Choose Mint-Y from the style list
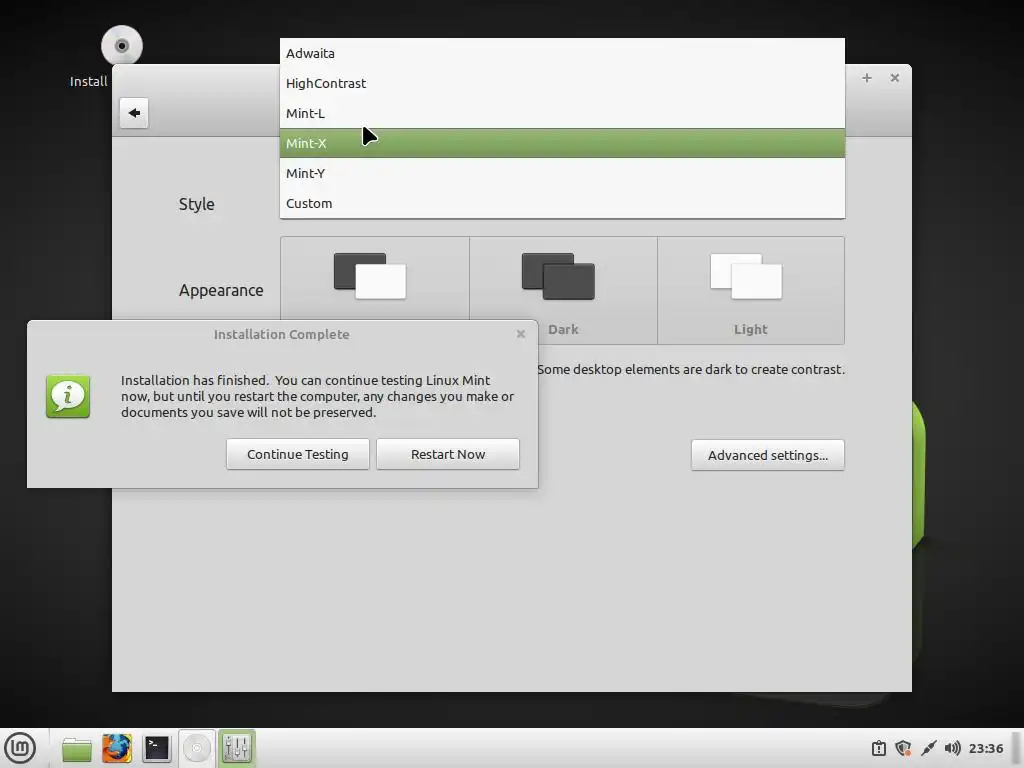 point(562,173)
